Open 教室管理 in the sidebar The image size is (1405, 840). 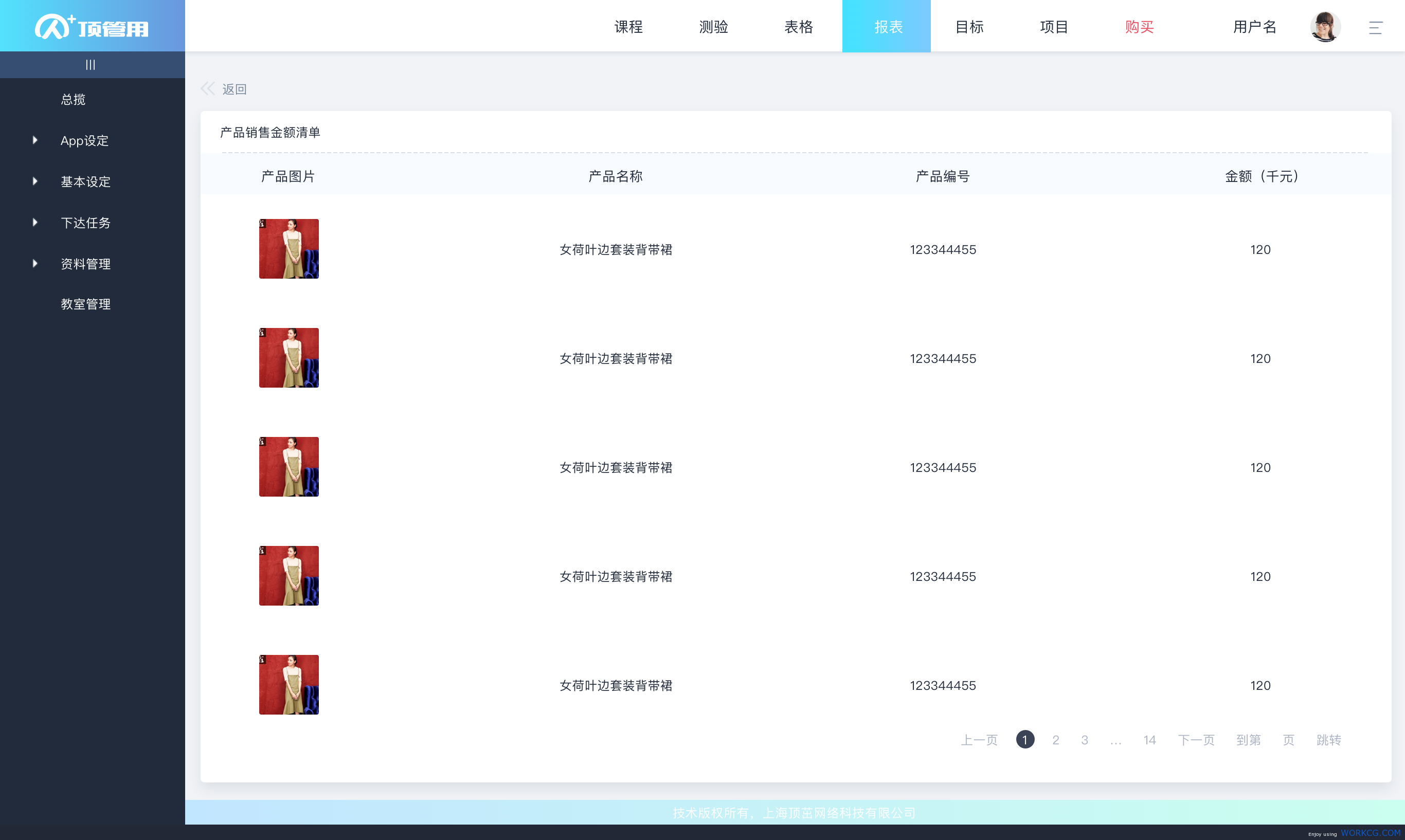[x=85, y=304]
